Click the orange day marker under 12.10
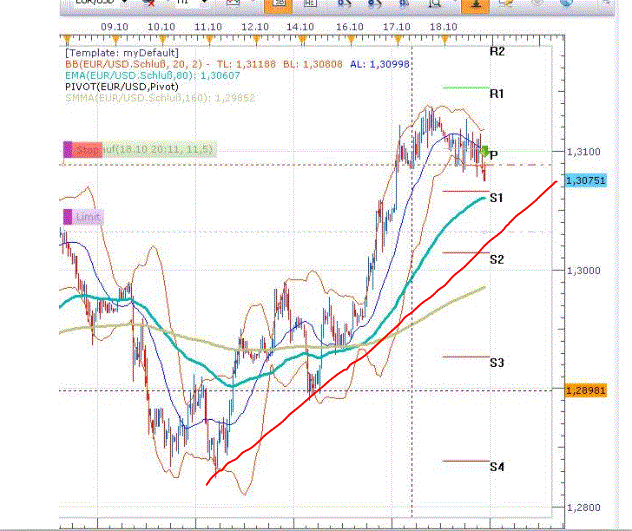 [x=256, y=40]
